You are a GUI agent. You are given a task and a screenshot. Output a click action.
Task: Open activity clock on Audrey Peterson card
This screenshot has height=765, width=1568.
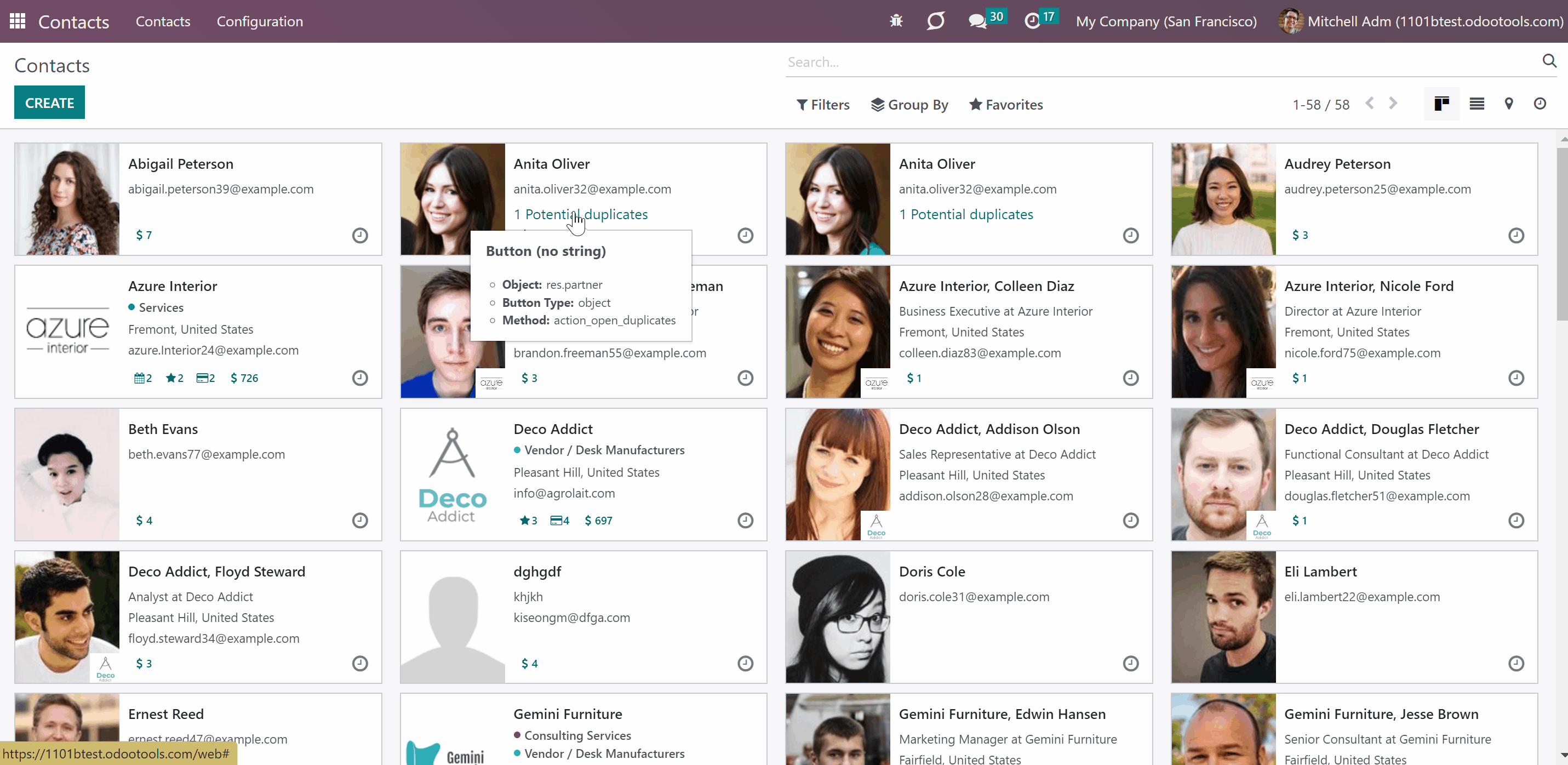[x=1517, y=235]
